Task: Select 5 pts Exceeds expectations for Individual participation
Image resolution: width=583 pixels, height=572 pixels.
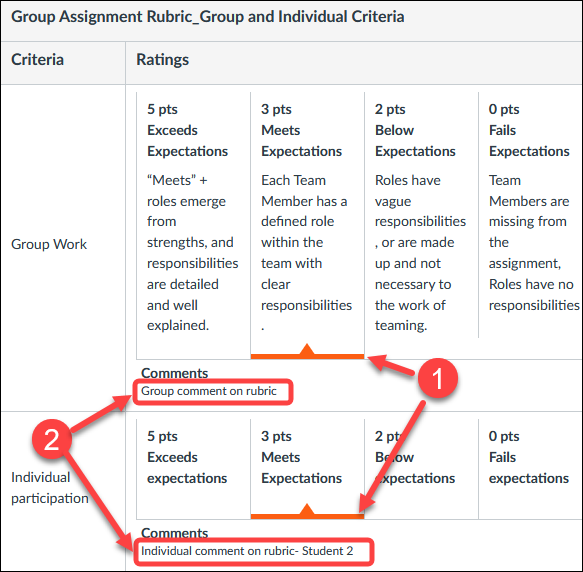Action: (x=193, y=469)
